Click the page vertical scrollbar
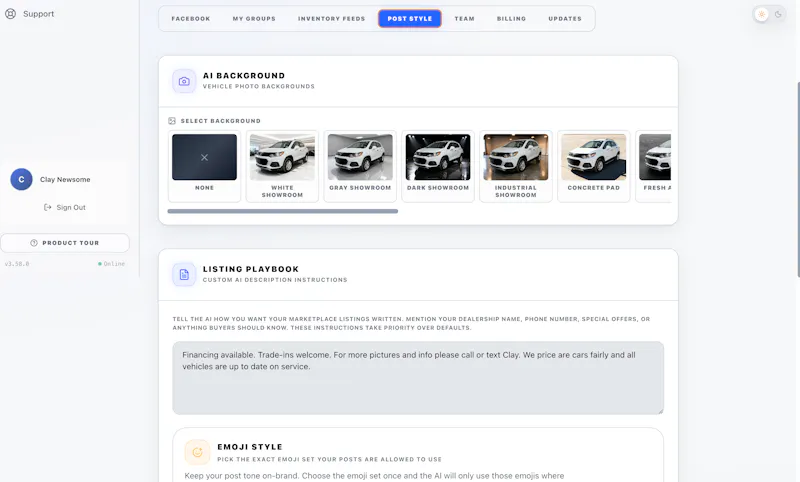This screenshot has width=800, height=482. 798,179
